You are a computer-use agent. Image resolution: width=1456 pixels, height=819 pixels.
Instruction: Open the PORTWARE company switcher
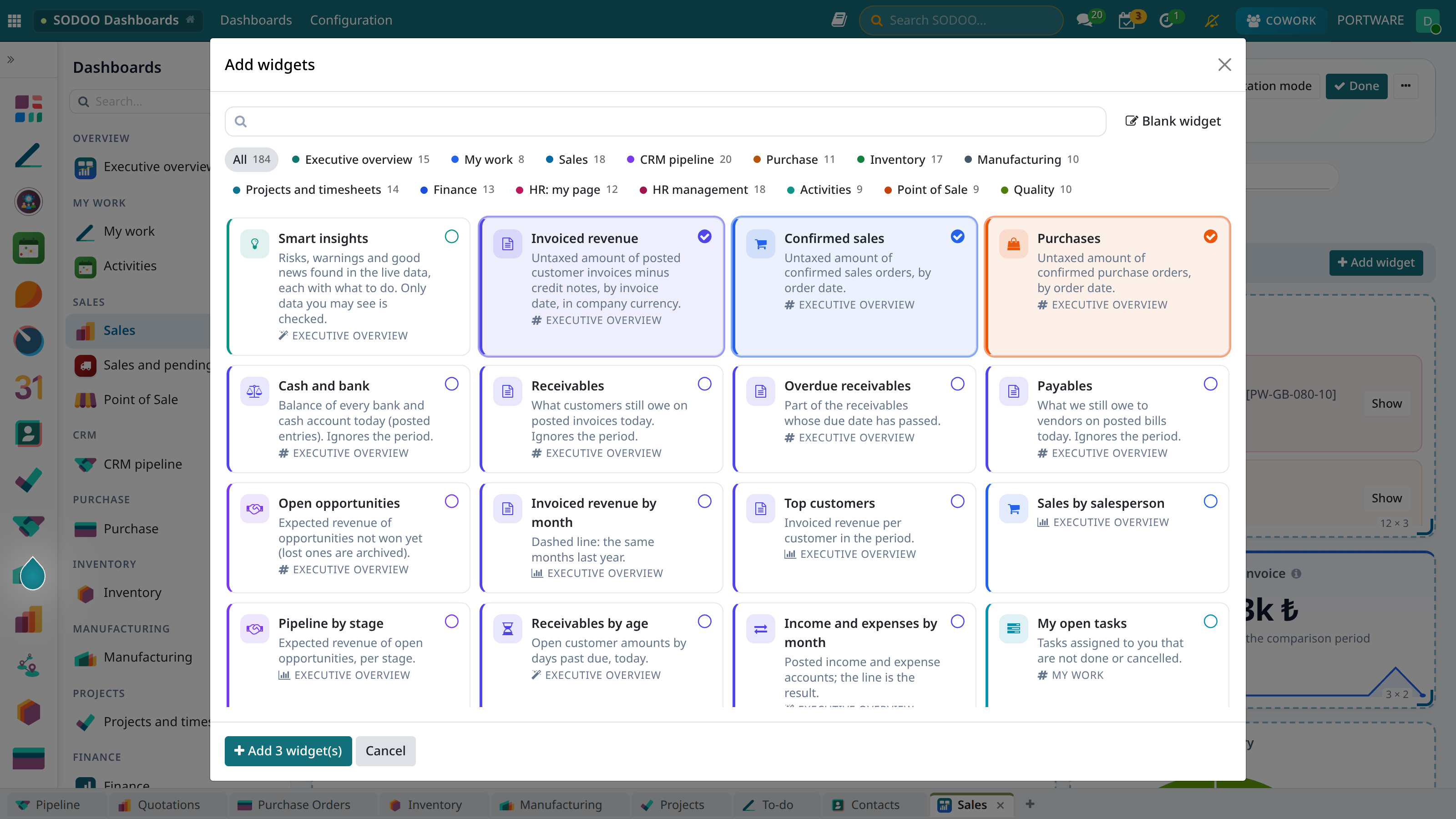1370,20
